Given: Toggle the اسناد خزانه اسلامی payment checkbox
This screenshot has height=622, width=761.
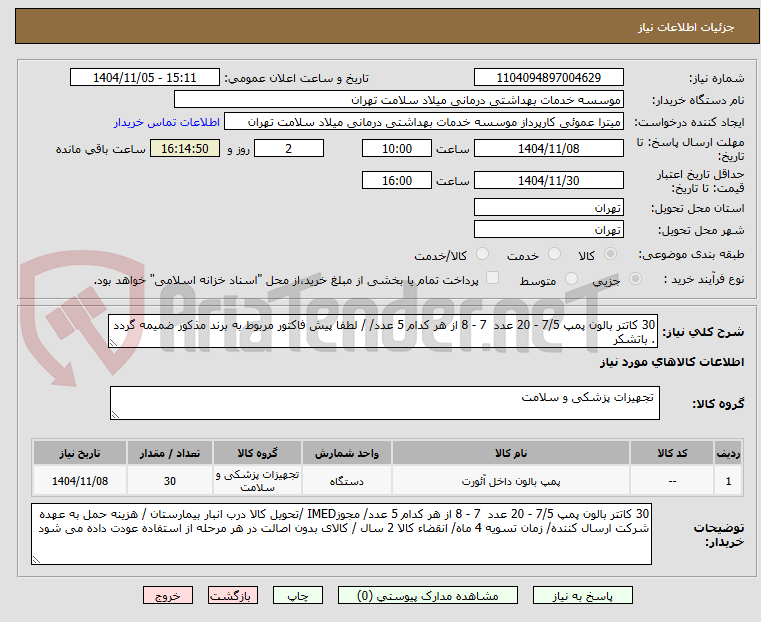Looking at the screenshot, I should 492,278.
